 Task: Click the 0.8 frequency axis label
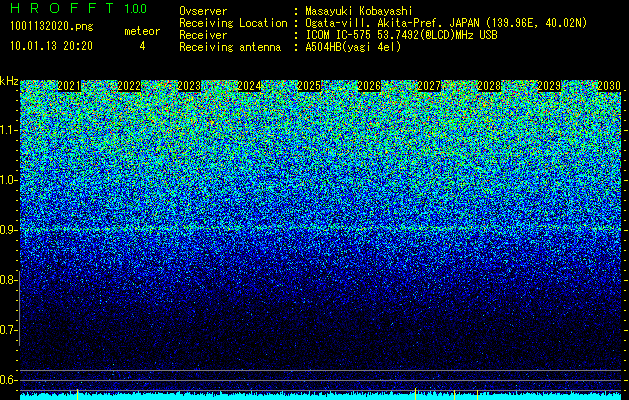pyautogui.click(x=8, y=280)
